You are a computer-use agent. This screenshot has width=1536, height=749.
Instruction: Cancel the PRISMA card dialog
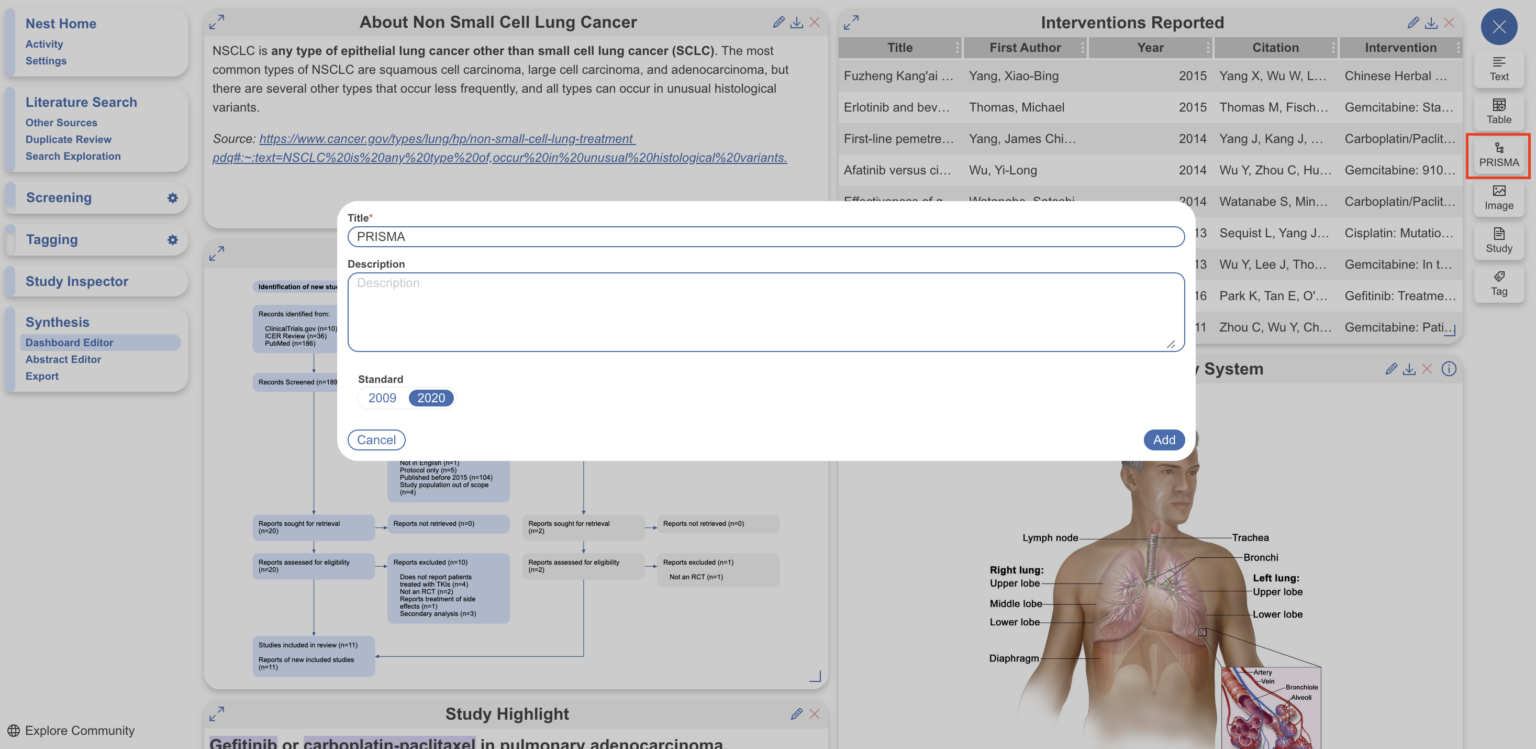pos(376,440)
